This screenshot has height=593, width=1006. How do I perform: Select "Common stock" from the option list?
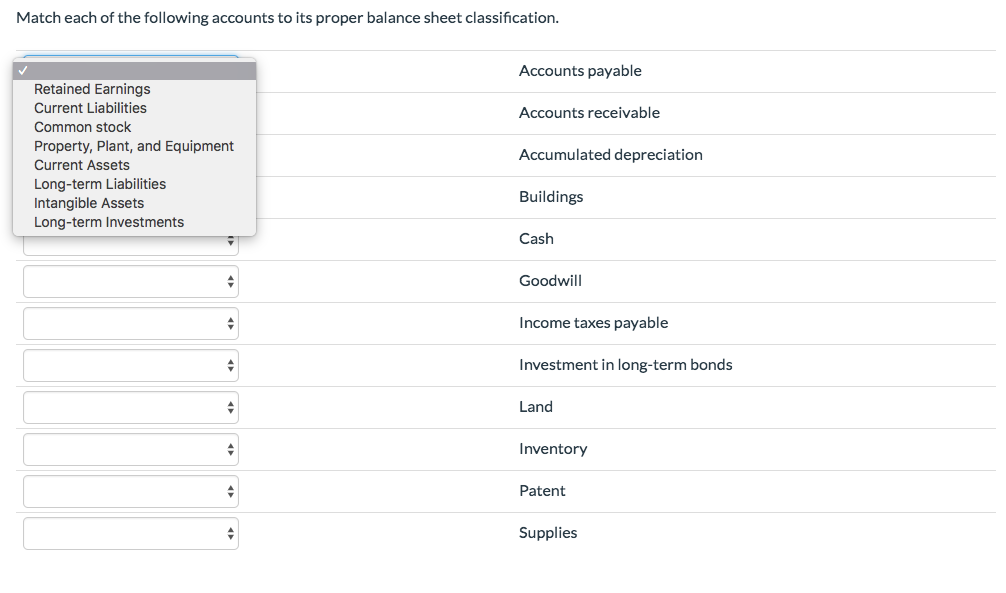(x=82, y=127)
